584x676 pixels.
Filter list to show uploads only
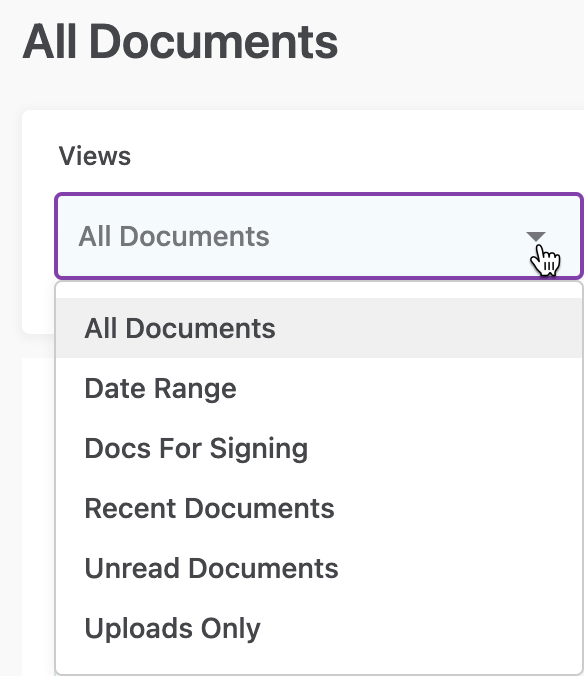click(x=319, y=628)
